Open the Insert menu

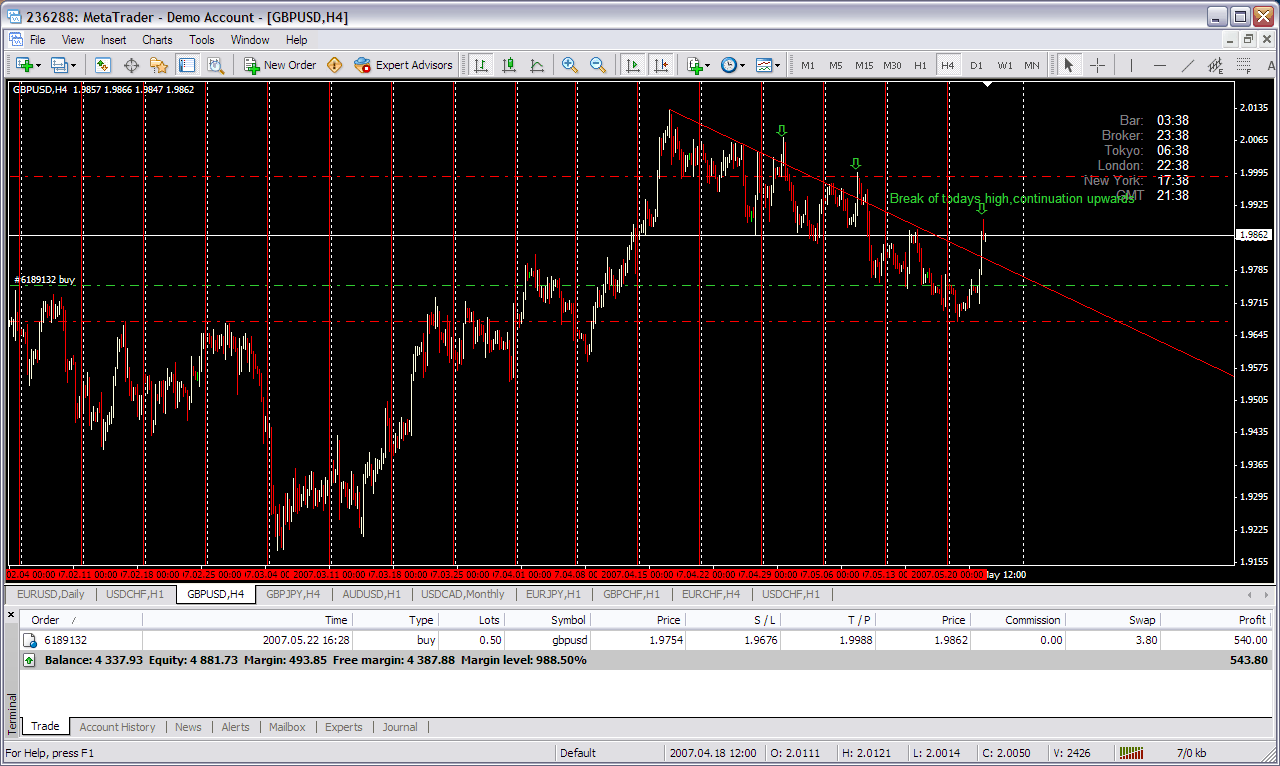(x=113, y=40)
